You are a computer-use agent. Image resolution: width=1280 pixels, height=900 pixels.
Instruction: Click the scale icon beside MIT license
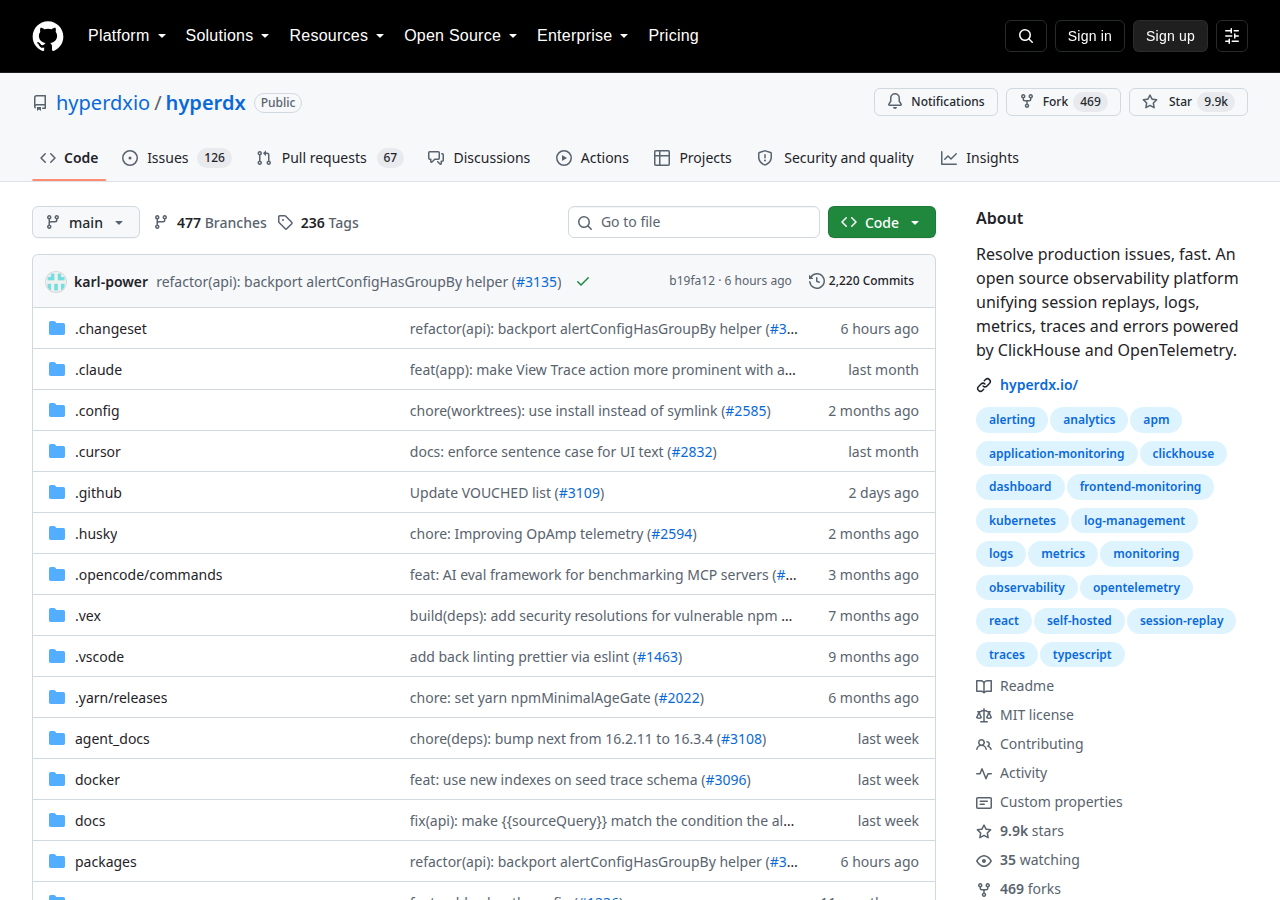coord(984,715)
